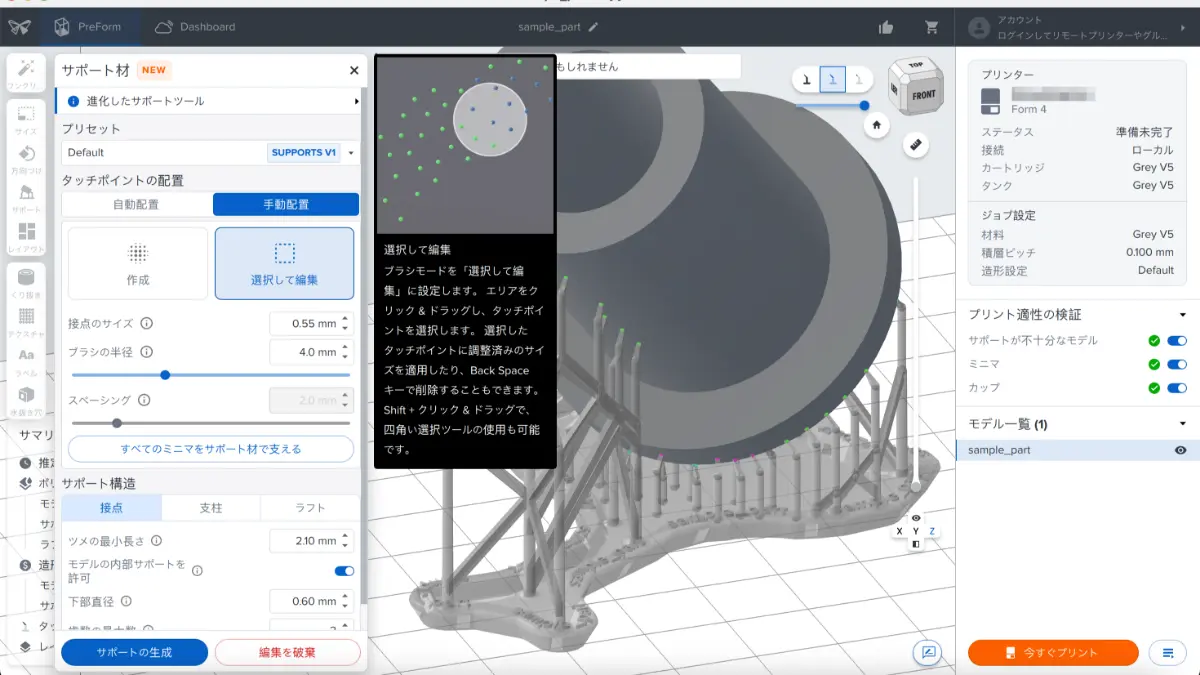Screen dimensions: 1200x675
Task: Switch to the 自動配置 tab
Action: 136,204
